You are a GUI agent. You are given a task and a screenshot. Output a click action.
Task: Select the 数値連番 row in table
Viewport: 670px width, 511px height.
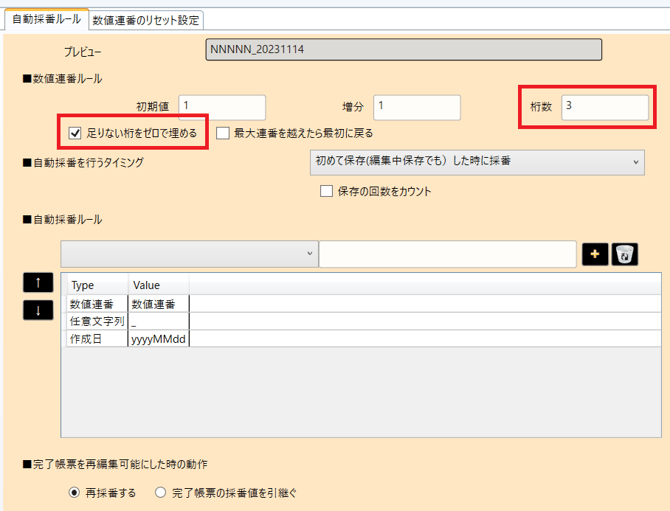pyautogui.click(x=96, y=304)
